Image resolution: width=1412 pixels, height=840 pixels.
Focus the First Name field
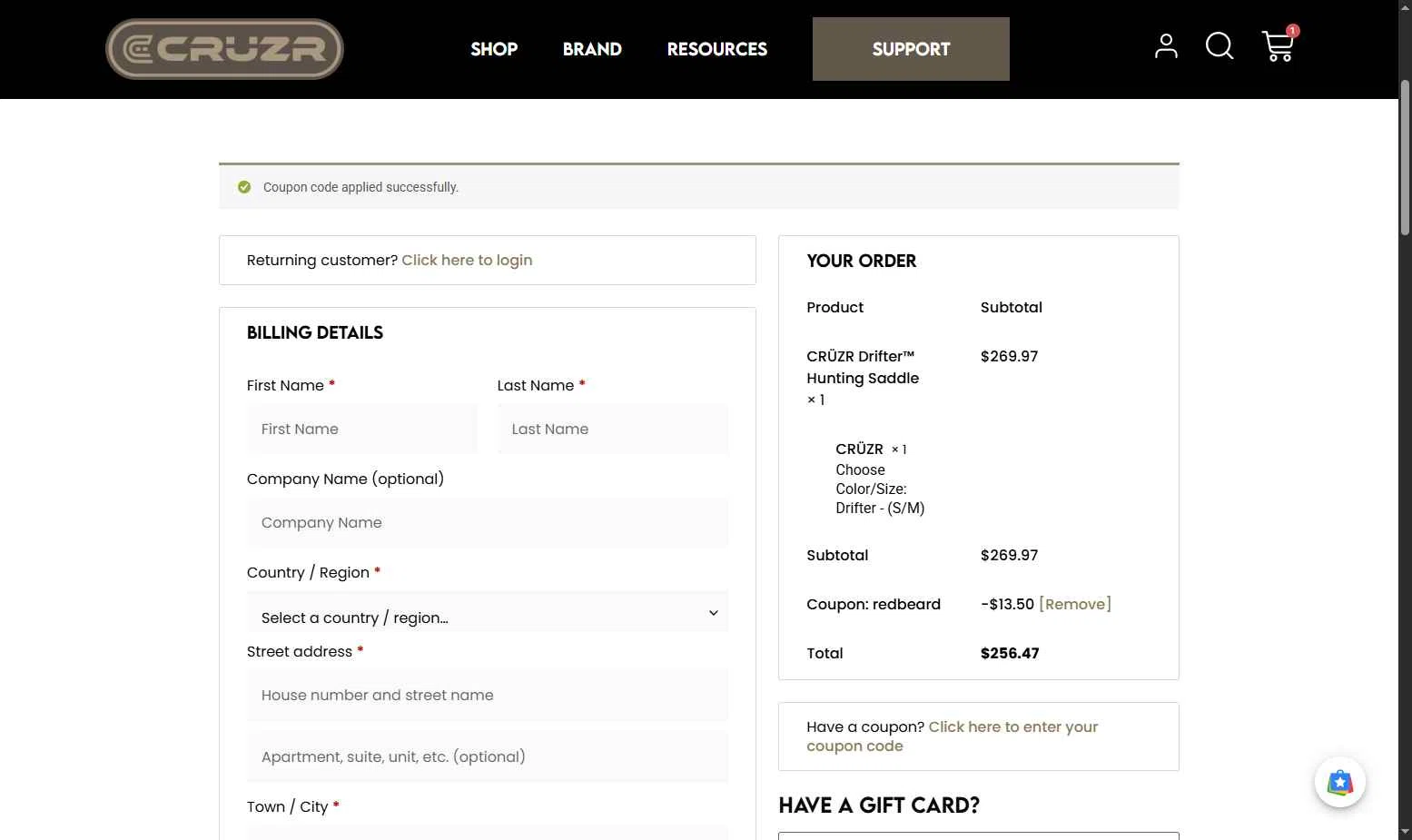pos(362,429)
